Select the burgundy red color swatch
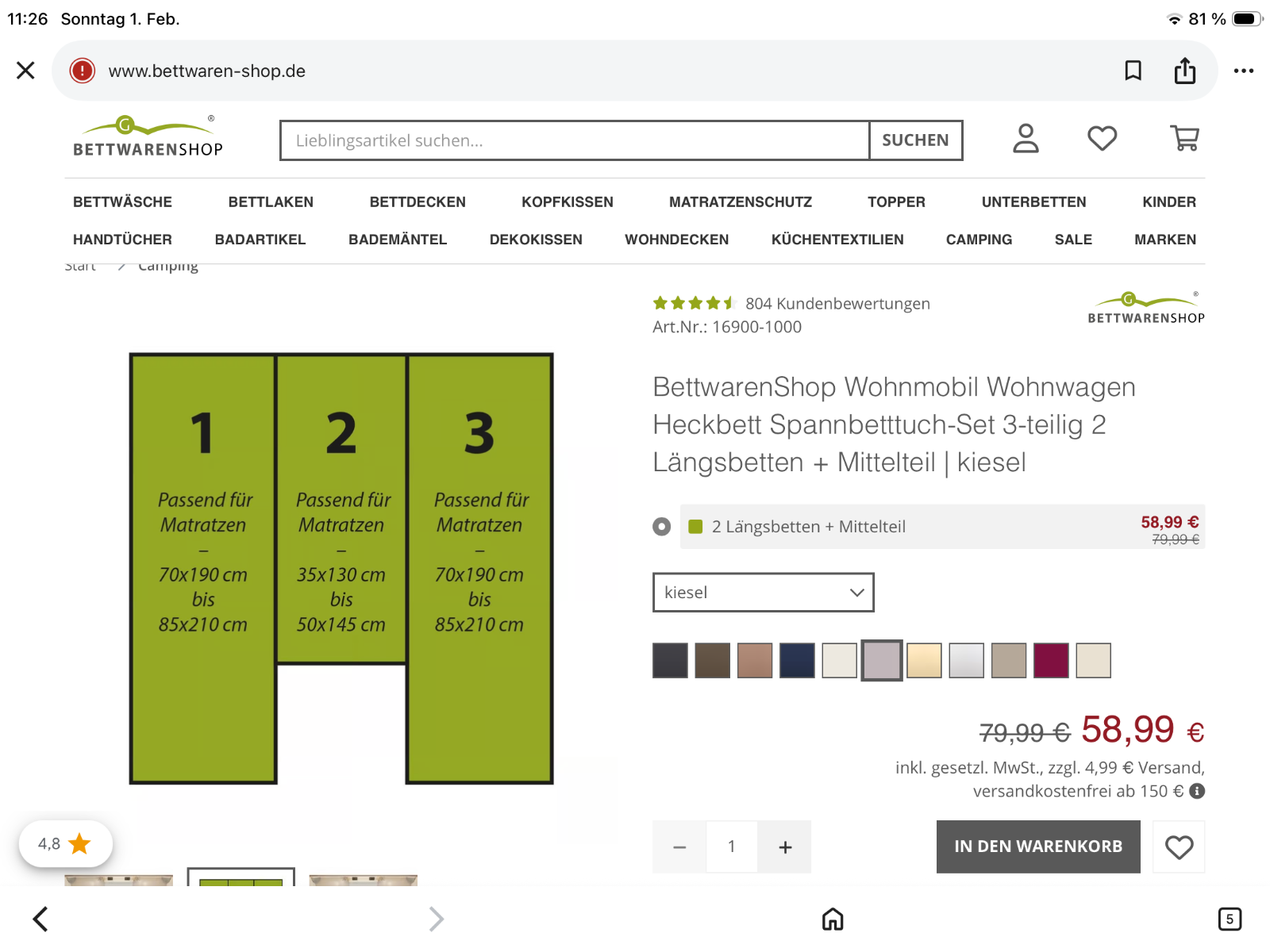Viewport: 1270px width, 952px height. point(1052,660)
